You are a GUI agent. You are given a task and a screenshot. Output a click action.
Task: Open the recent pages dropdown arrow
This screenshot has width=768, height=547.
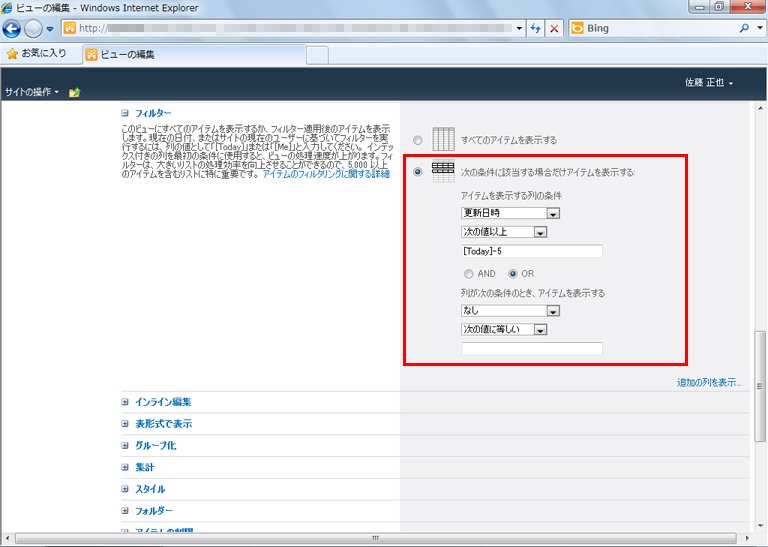click(50, 29)
